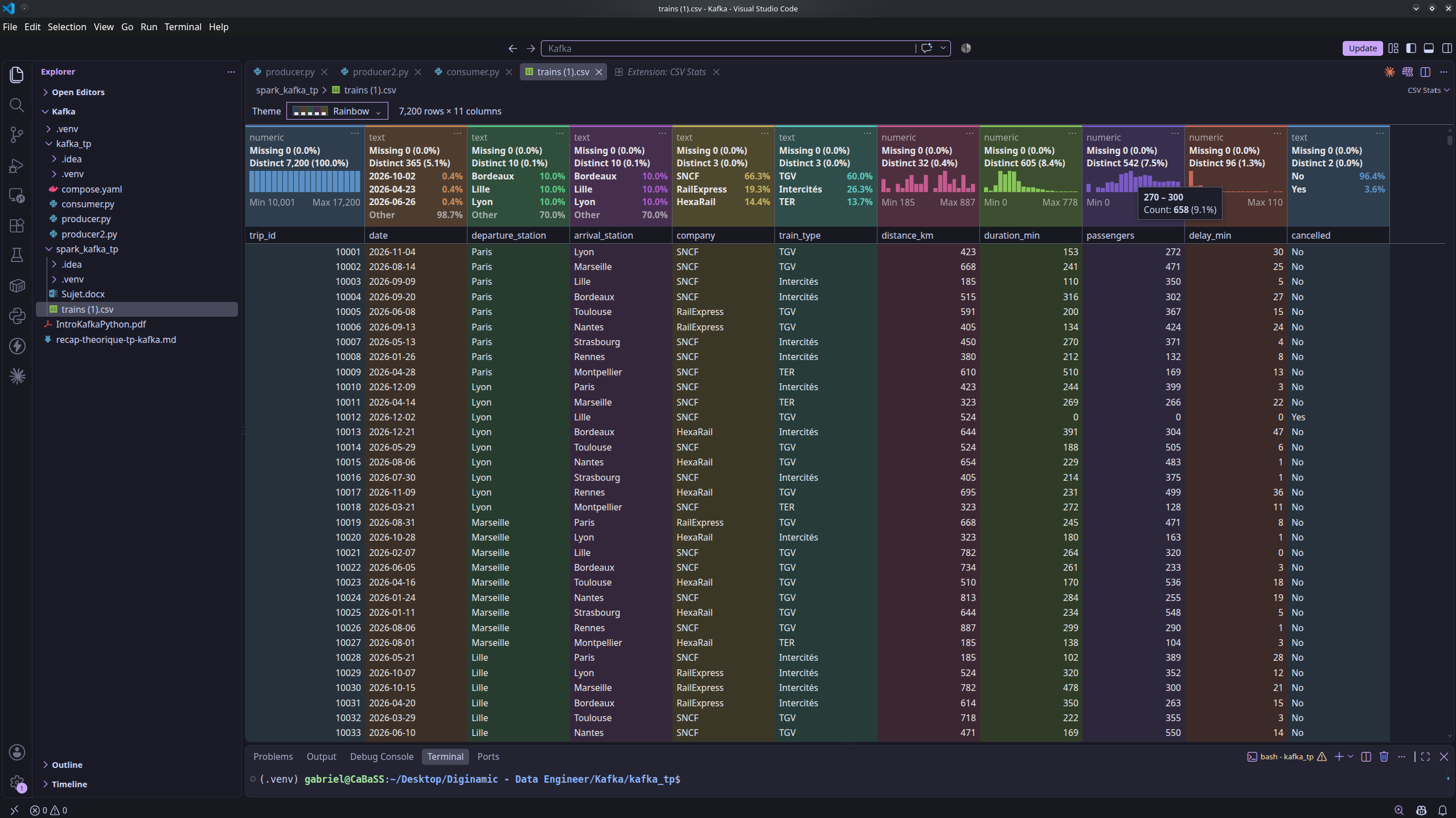Switch to the consumer.py tab
The width and height of the screenshot is (1456, 818).
point(472,72)
